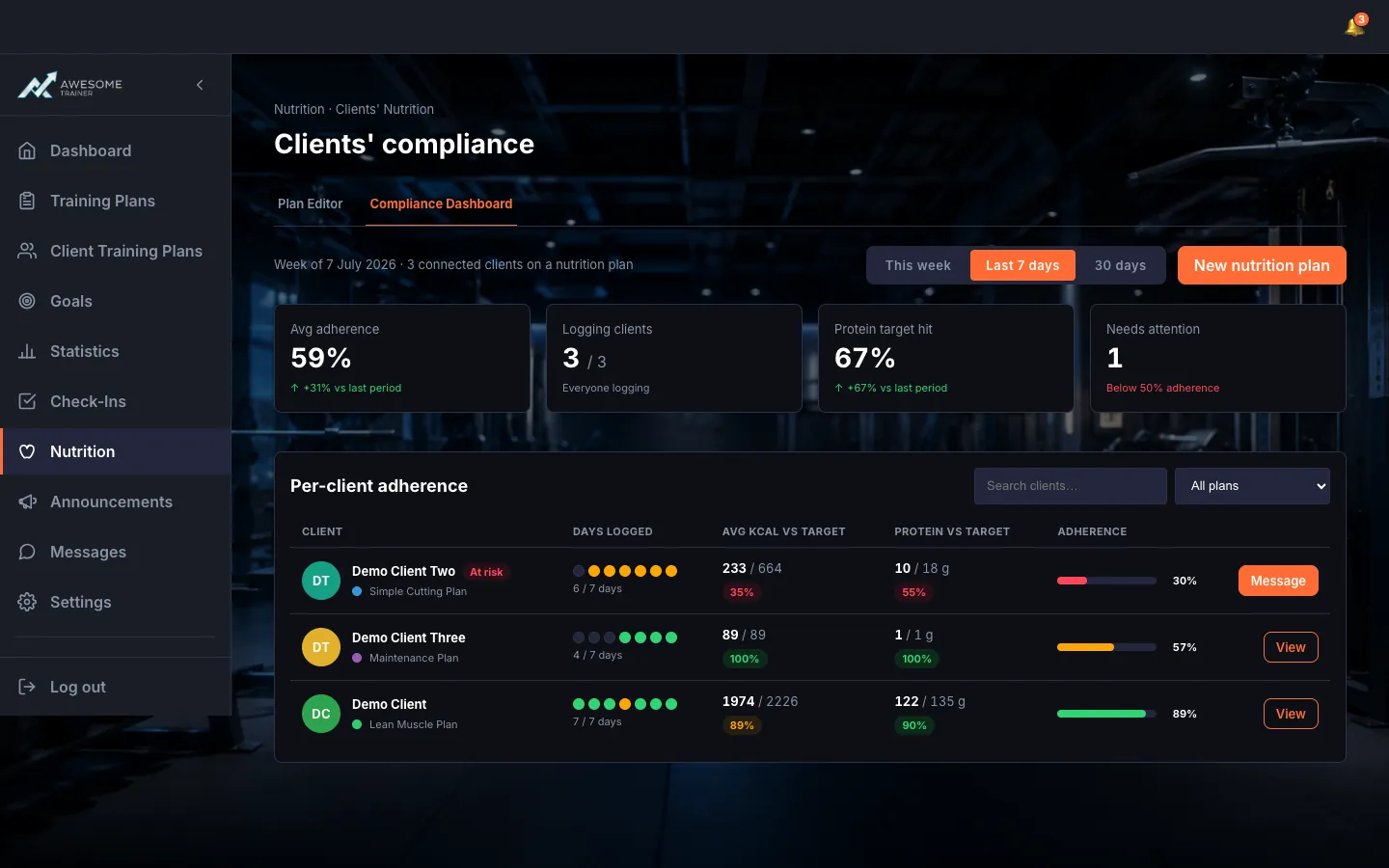Image resolution: width=1389 pixels, height=868 pixels.
Task: Open the notifications bell icon
Action: (1354, 27)
